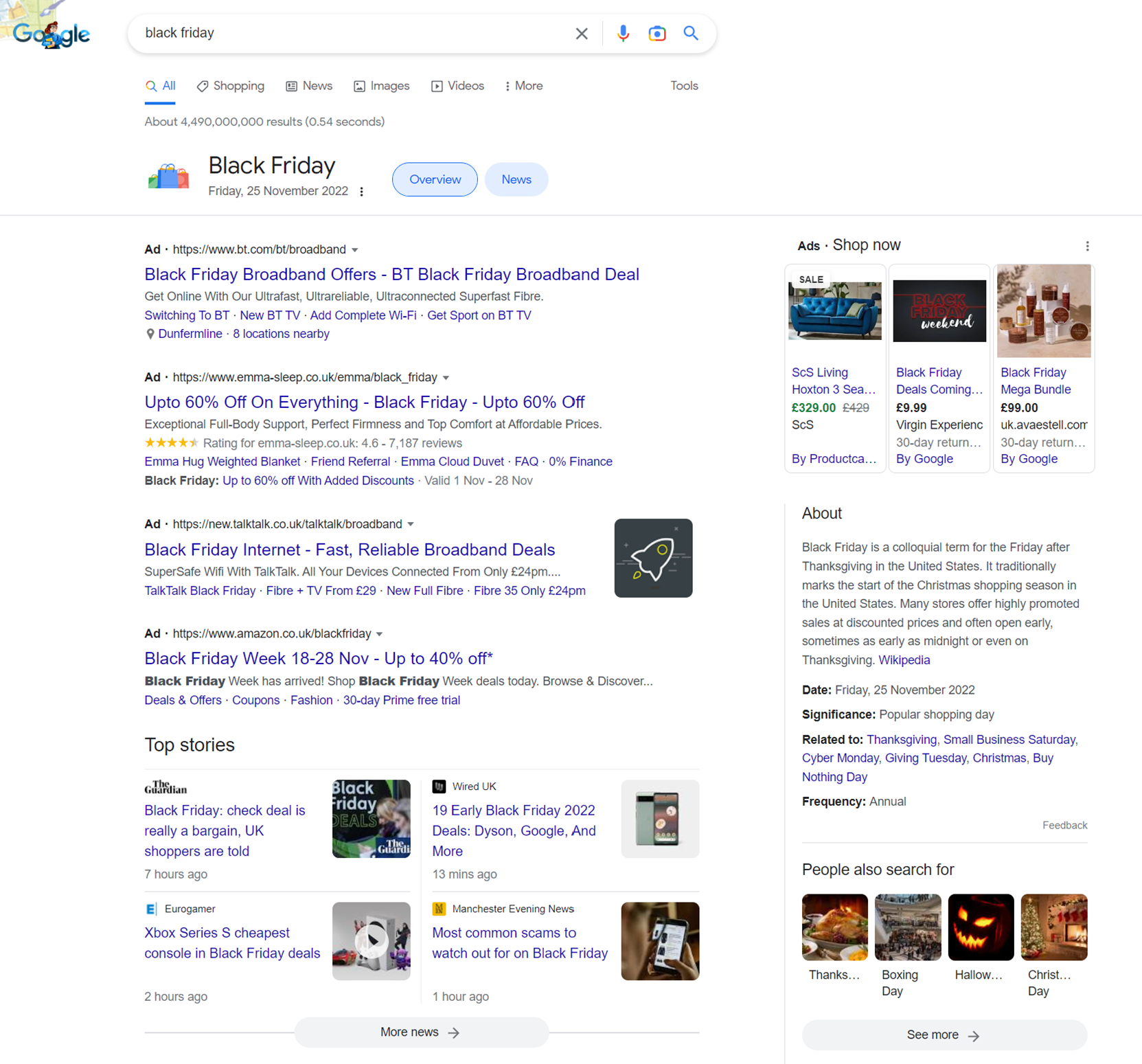Click the location pin icon beside Dunfermline
This screenshot has height=1064, width=1142.
150,334
